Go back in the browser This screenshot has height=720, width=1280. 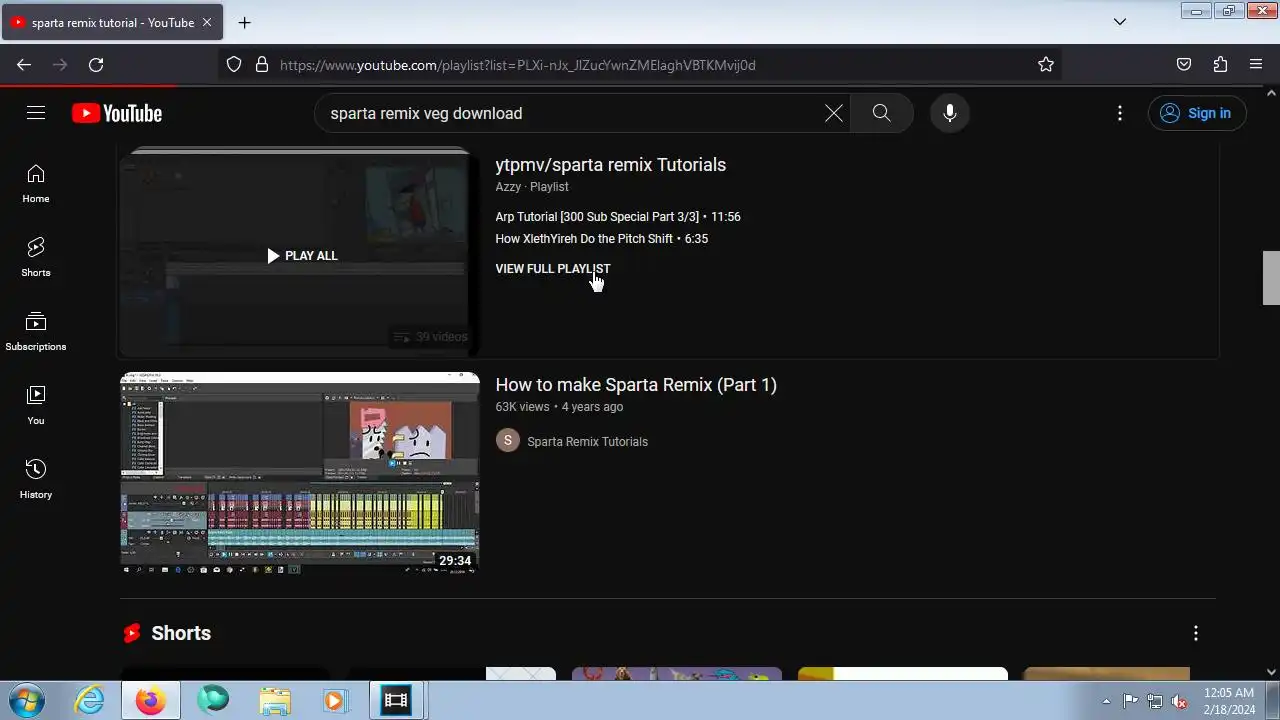pos(24,65)
